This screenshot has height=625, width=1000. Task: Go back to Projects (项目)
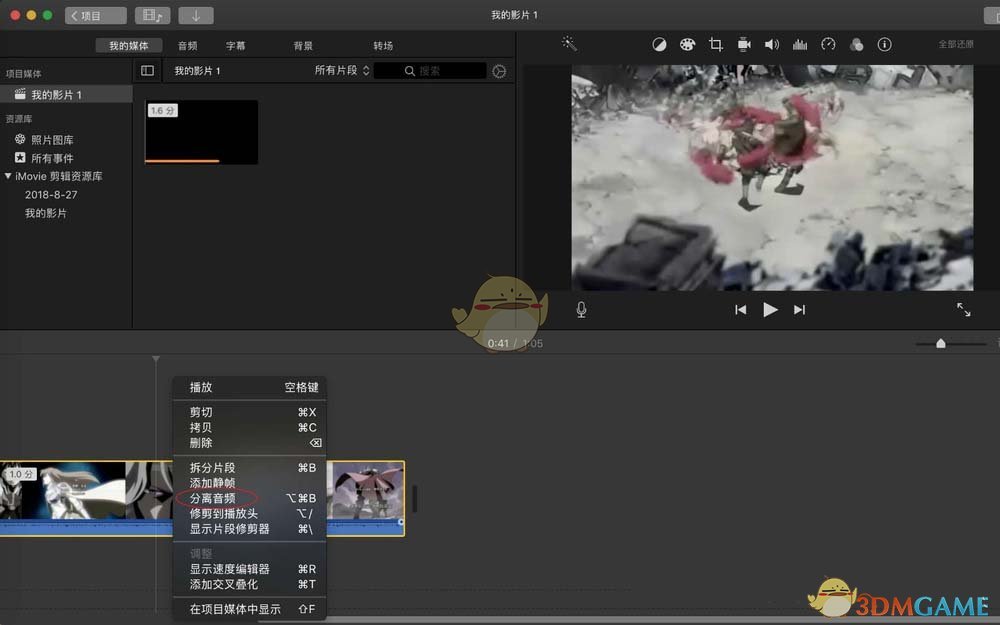click(x=95, y=15)
